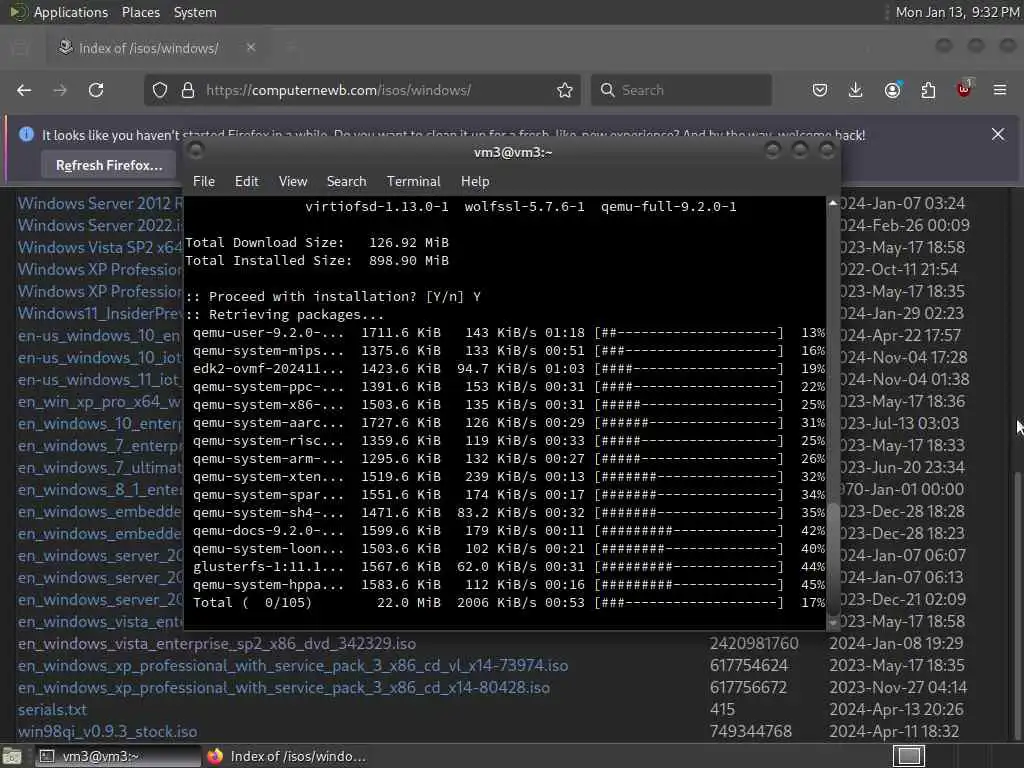Open the Windows Vista SP2 x64 link
Viewport: 1024px width, 768px height.
point(101,248)
